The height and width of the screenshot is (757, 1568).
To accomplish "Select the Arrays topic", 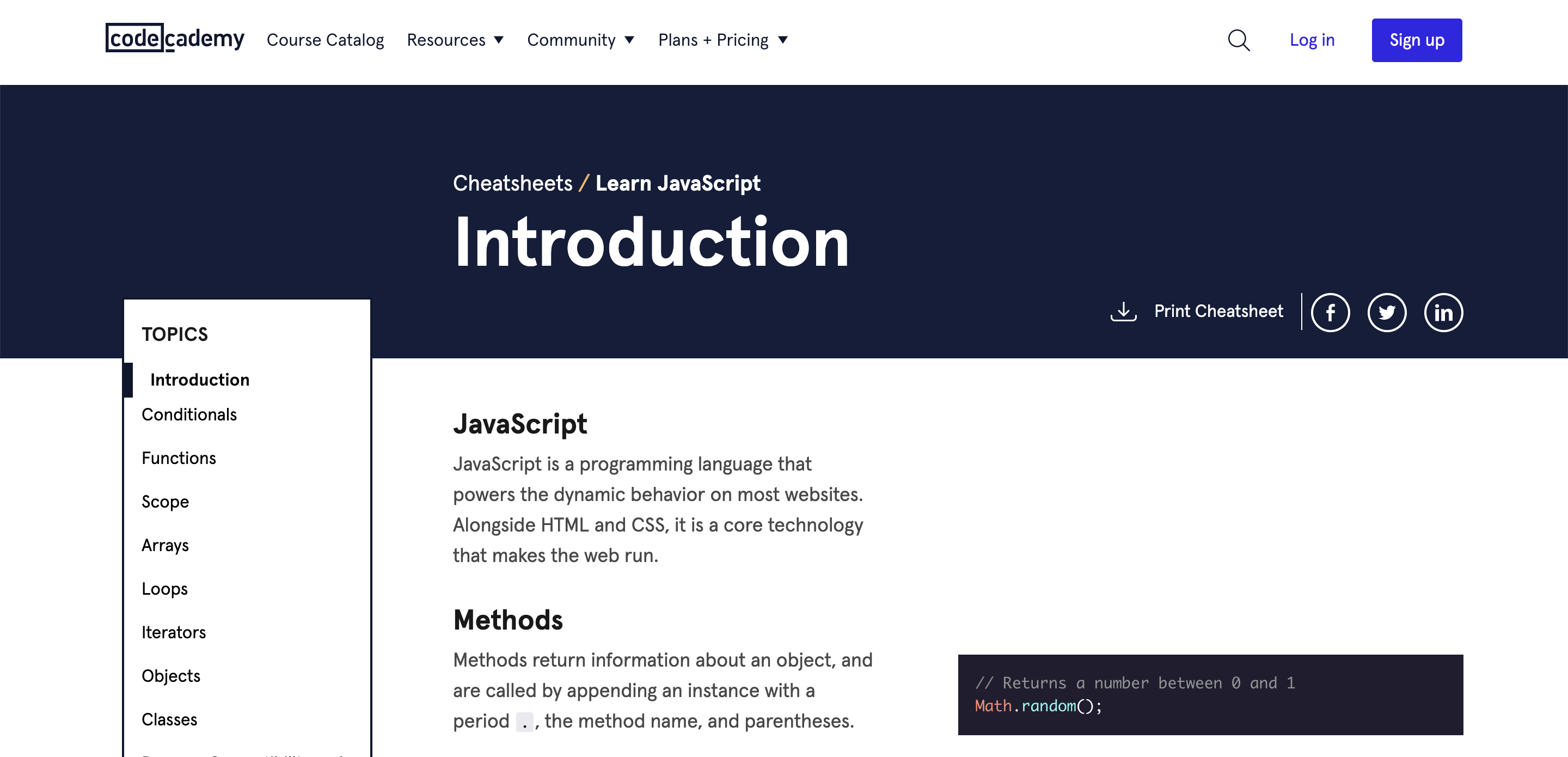I will pyautogui.click(x=165, y=545).
